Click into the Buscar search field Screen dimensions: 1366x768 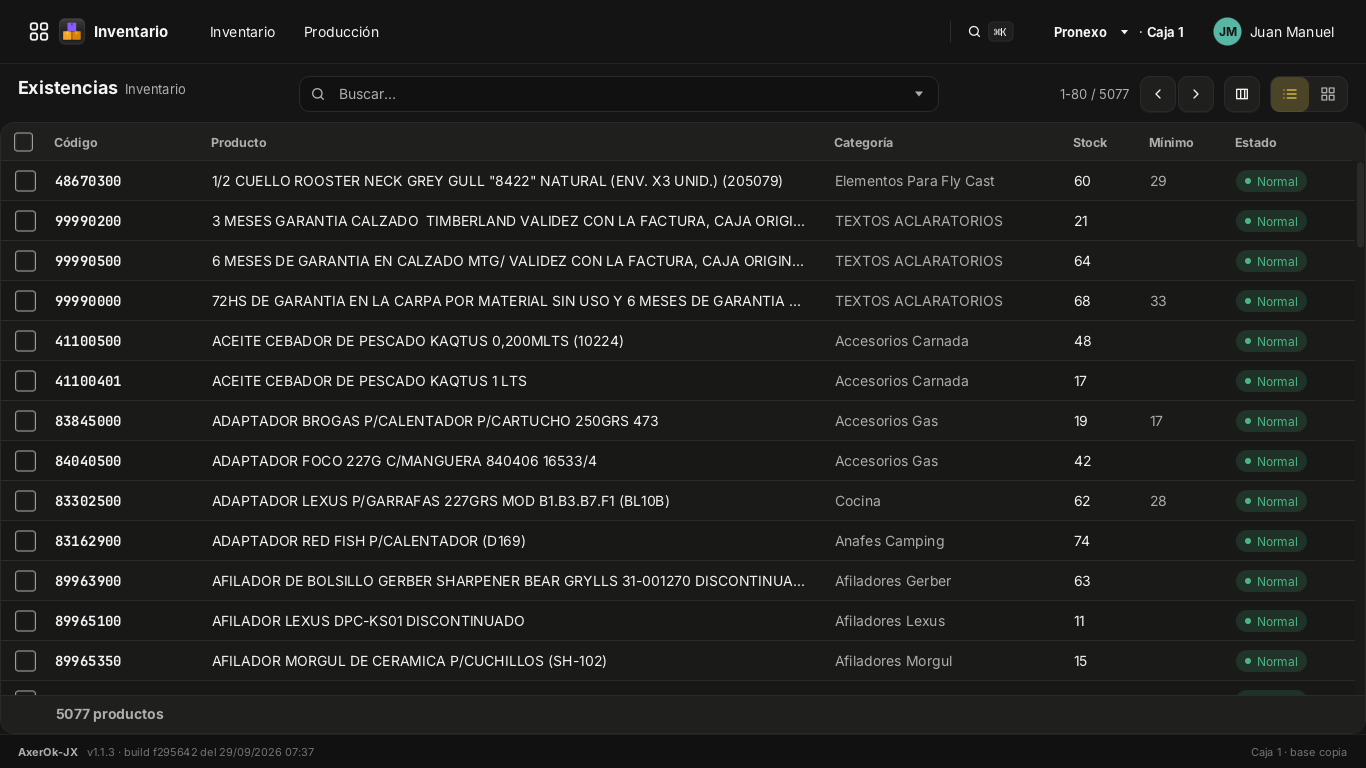[x=618, y=94]
